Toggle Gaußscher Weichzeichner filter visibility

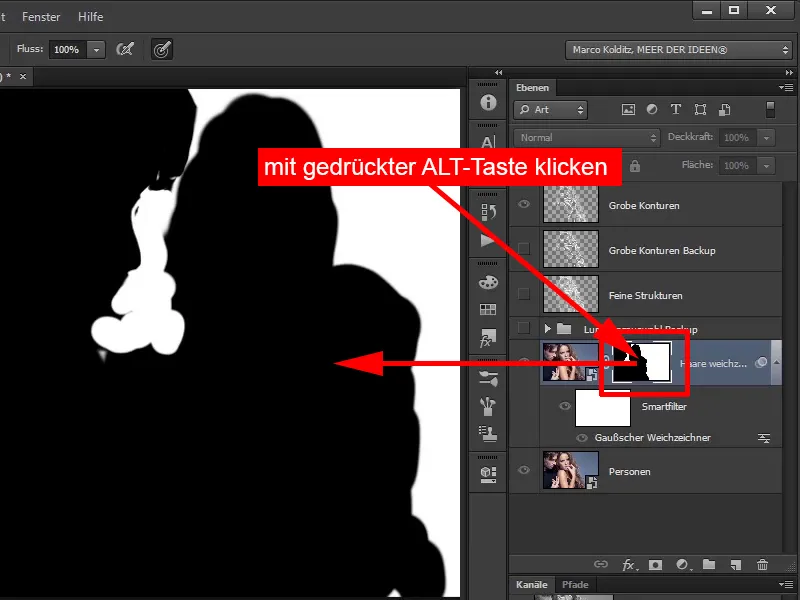click(x=583, y=438)
